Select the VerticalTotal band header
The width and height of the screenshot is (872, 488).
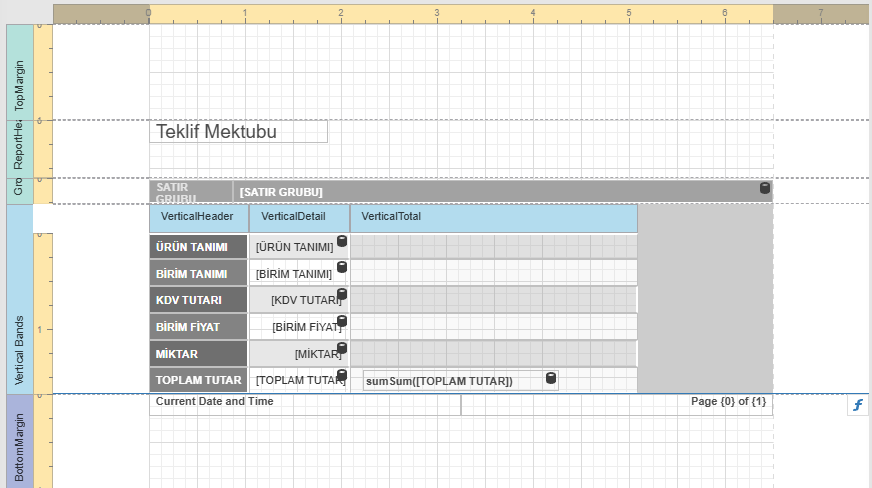pos(494,218)
